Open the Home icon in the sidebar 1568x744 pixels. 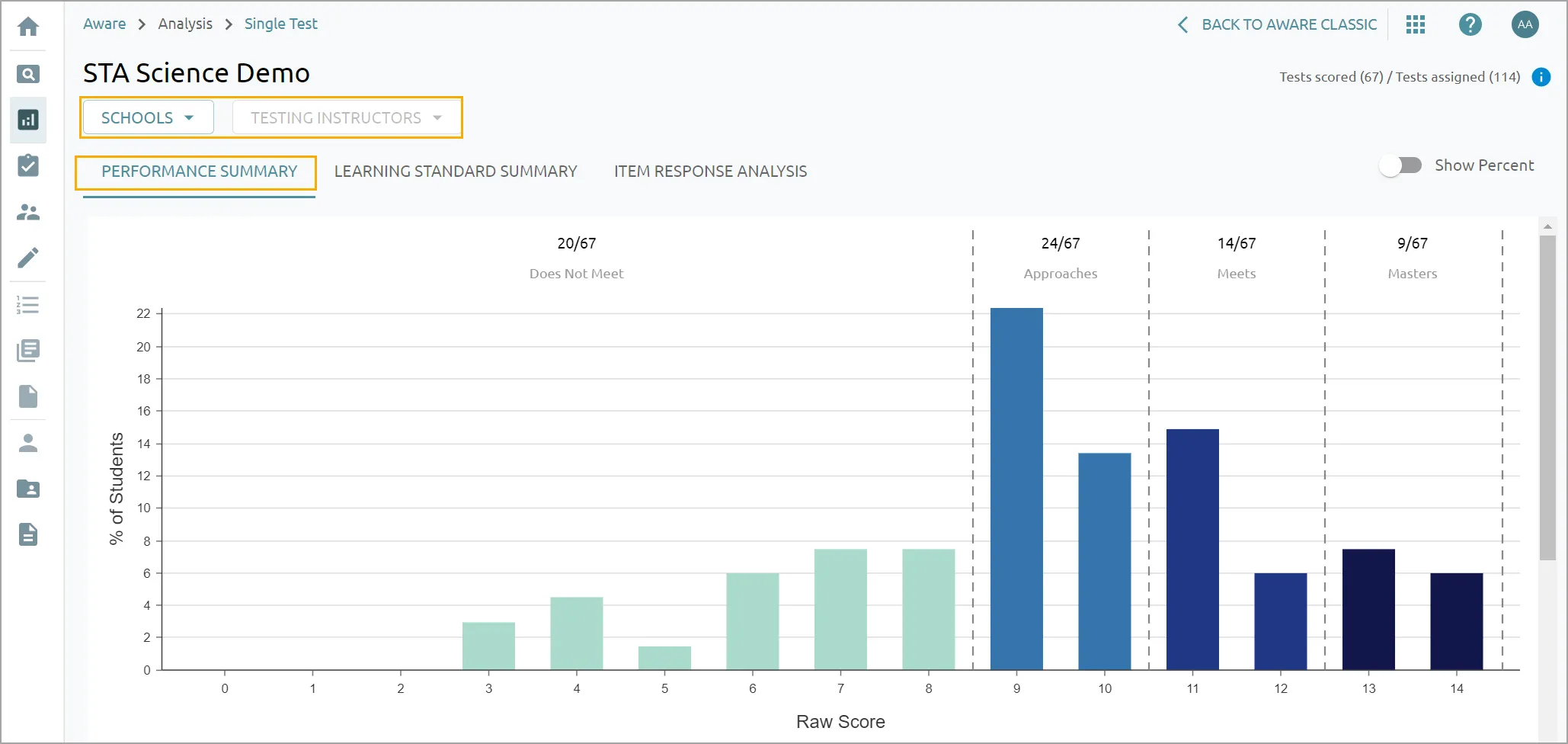28,27
